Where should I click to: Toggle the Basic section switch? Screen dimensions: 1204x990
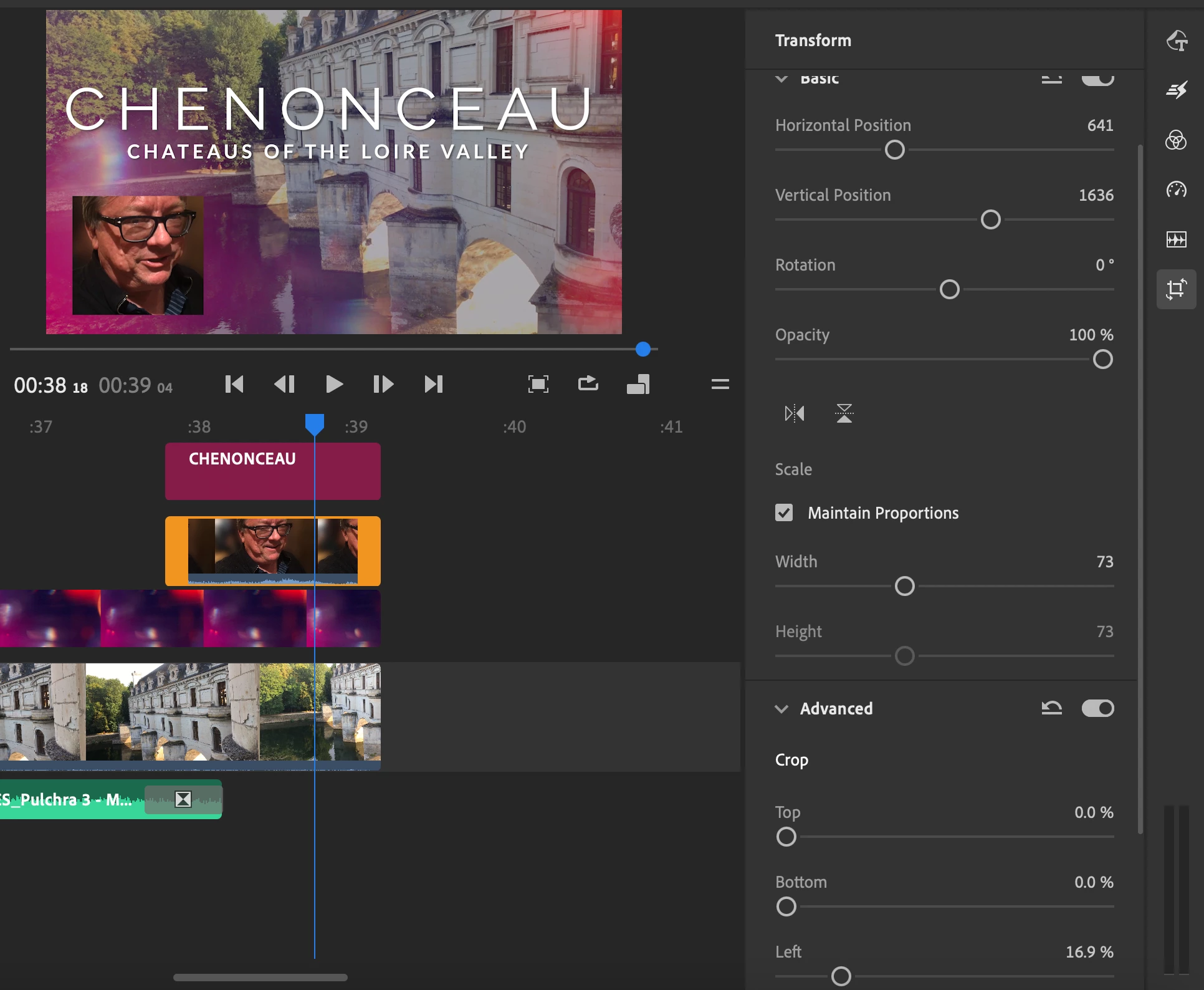coord(1098,80)
